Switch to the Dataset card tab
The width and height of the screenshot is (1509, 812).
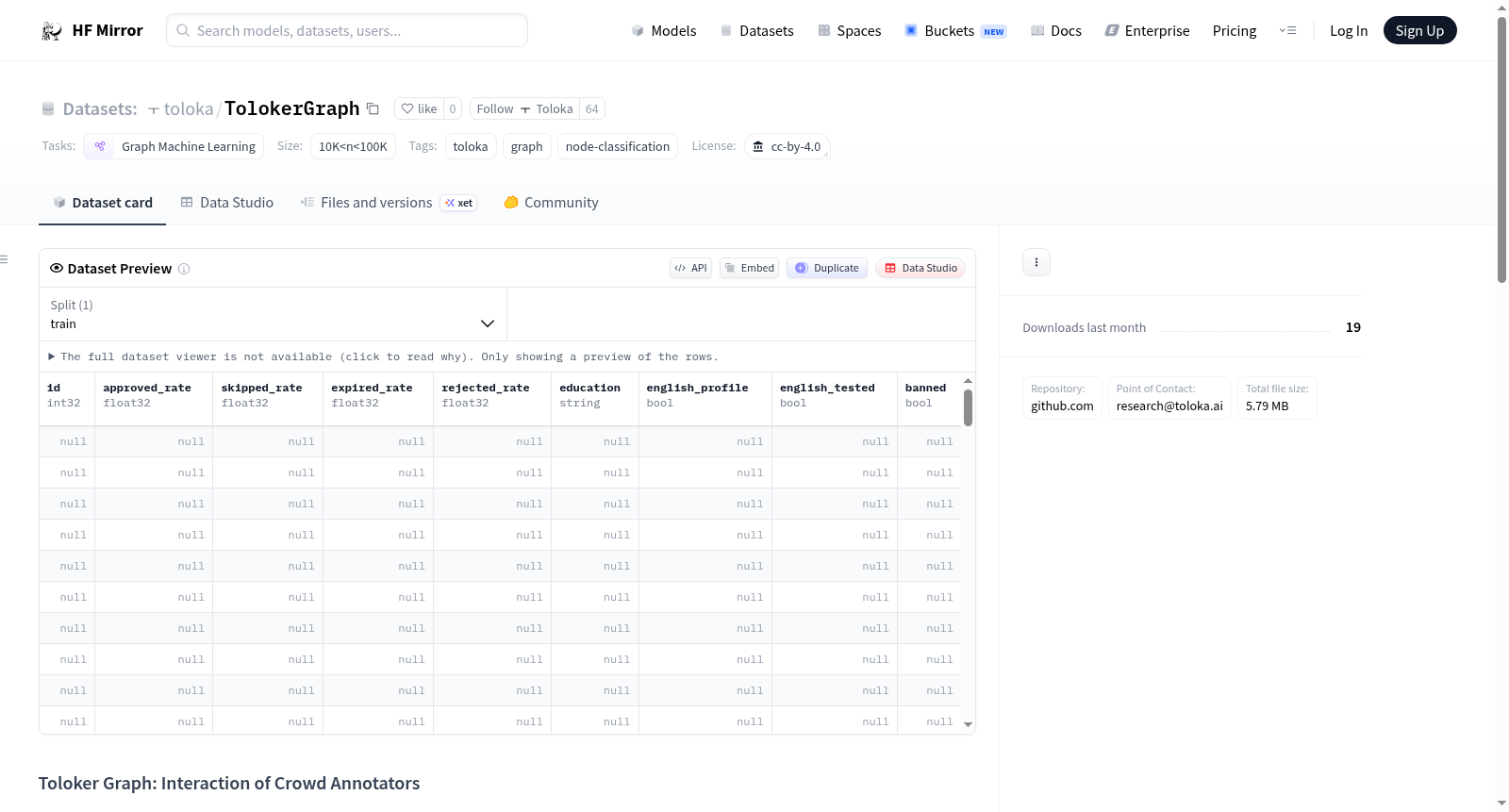tap(102, 203)
